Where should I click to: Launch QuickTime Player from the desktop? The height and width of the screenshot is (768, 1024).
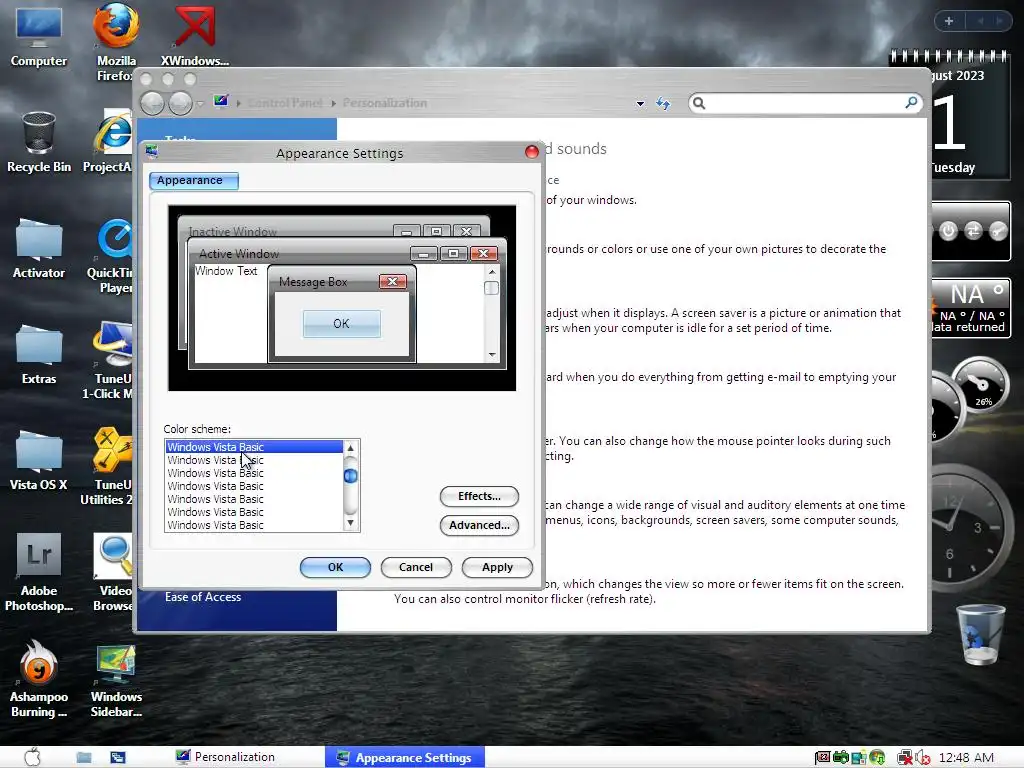(111, 256)
